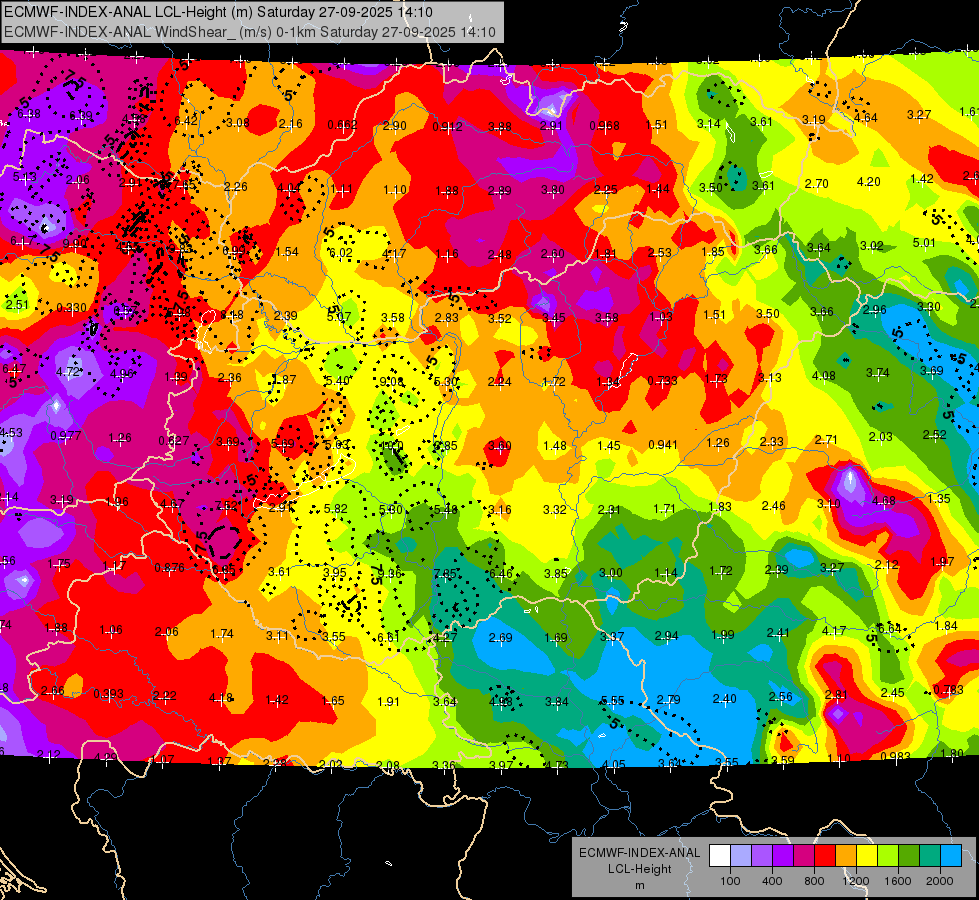Select the sky-blue legend swatch
Screen dimensions: 979x900
click(x=950, y=856)
